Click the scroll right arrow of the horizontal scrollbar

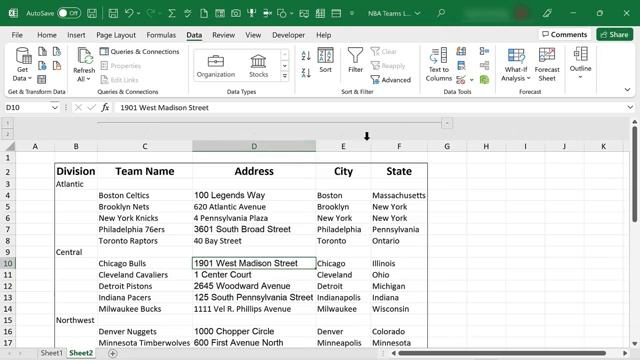[625, 353]
